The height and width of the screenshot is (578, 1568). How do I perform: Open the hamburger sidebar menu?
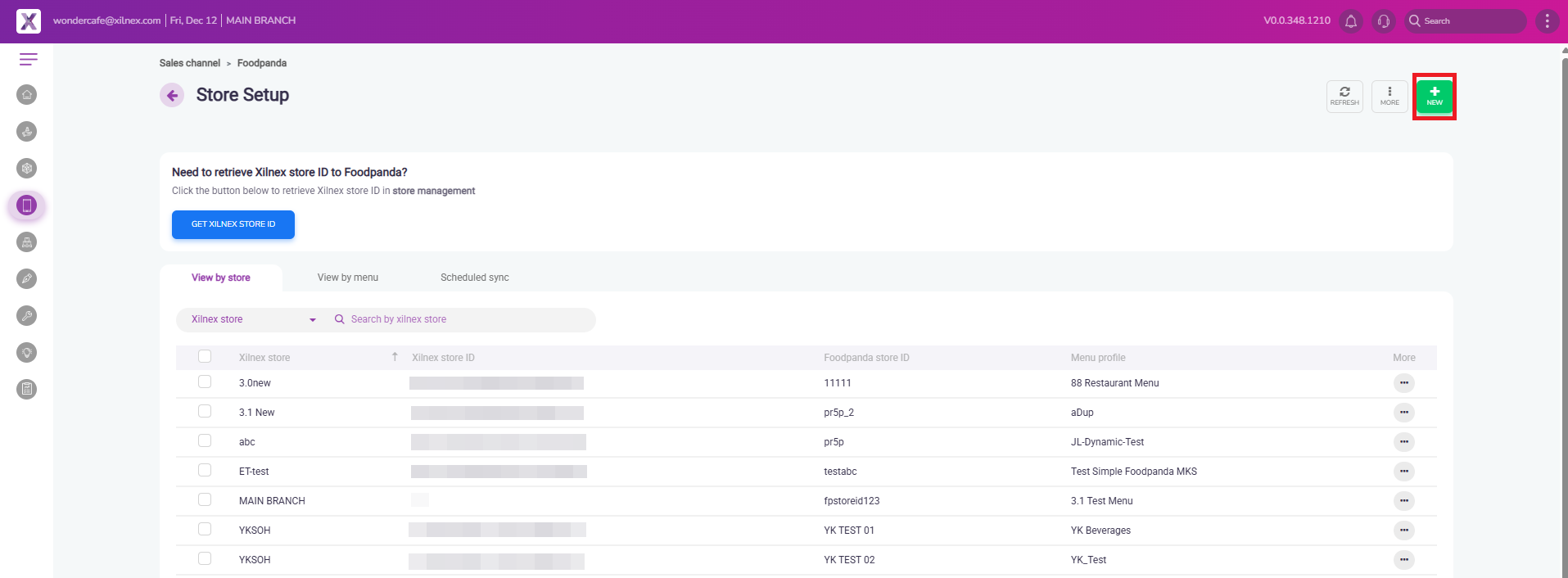28,59
